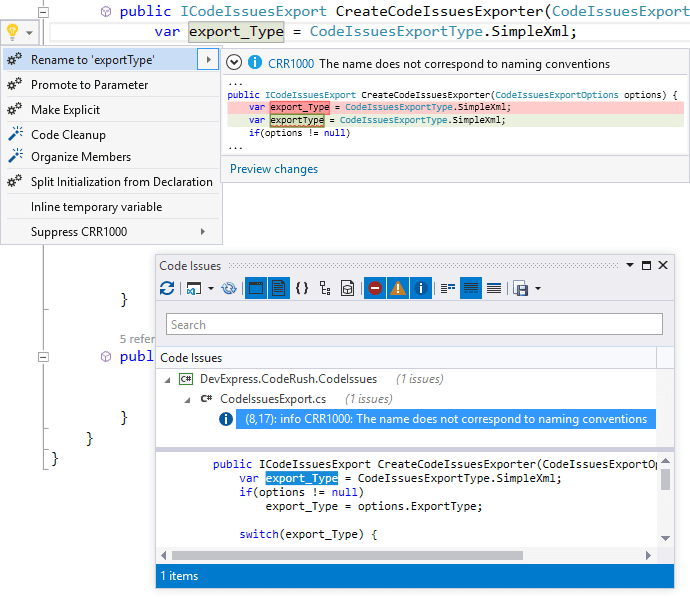Image resolution: width=690 pixels, height=597 pixels.
Task: Collapse the DevExpress.CodeRush.CodeIssues tree node
Action: (x=166, y=379)
